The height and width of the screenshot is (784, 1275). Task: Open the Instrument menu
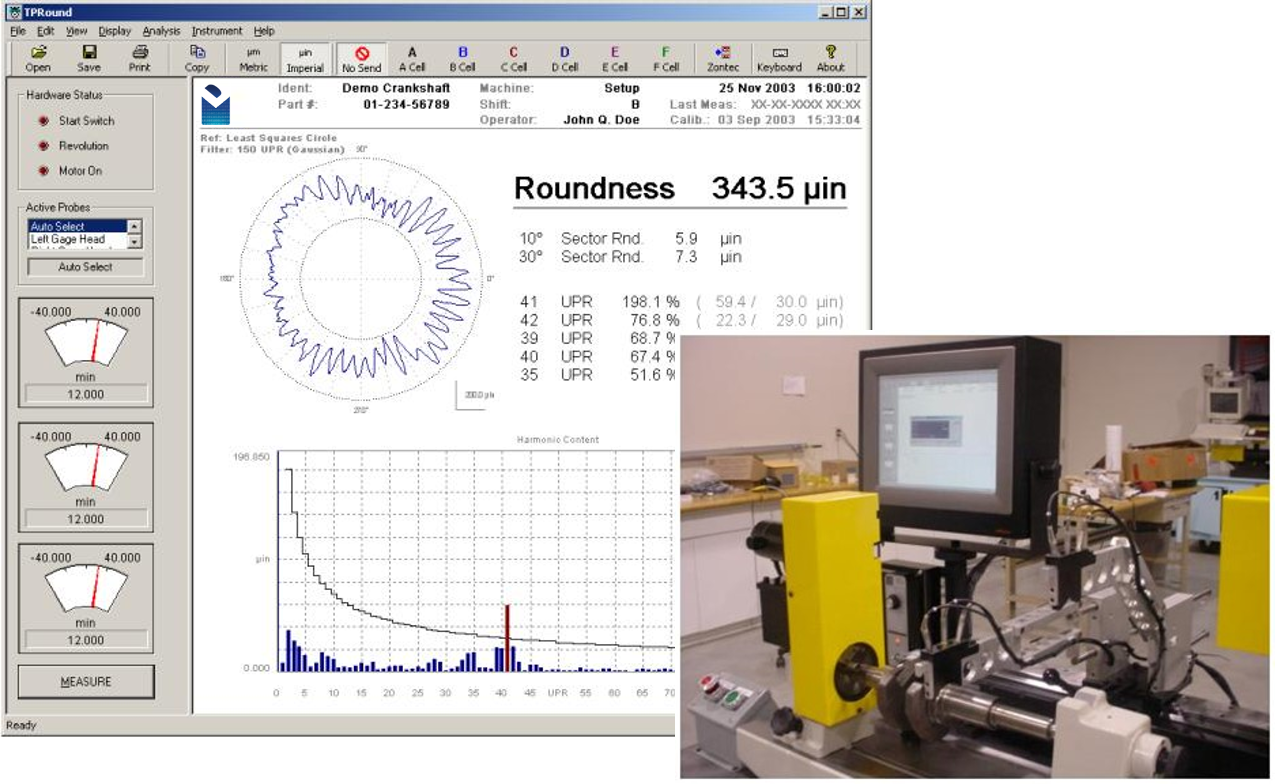pos(216,31)
